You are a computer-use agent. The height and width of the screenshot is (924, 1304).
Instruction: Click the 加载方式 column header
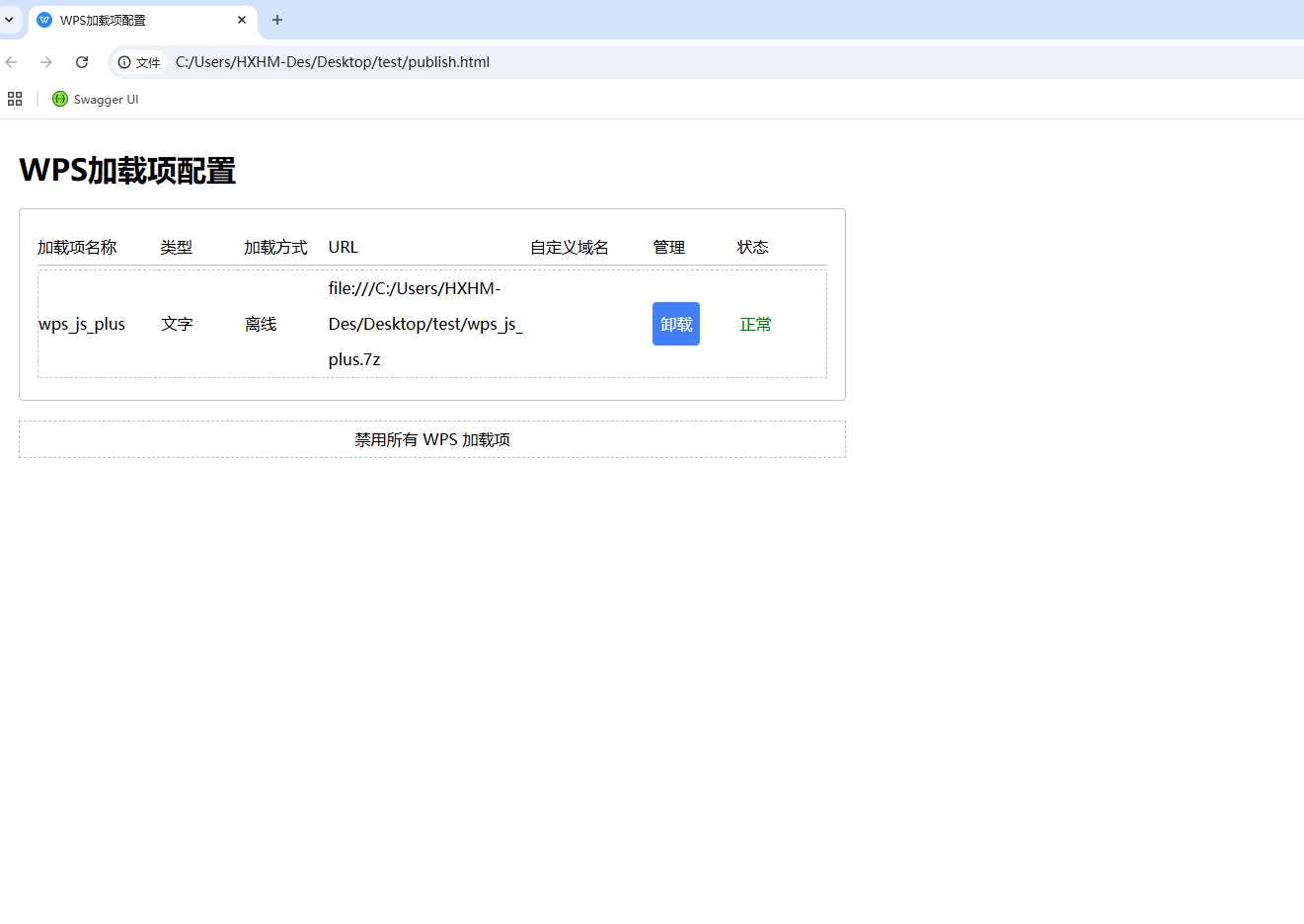click(x=276, y=247)
